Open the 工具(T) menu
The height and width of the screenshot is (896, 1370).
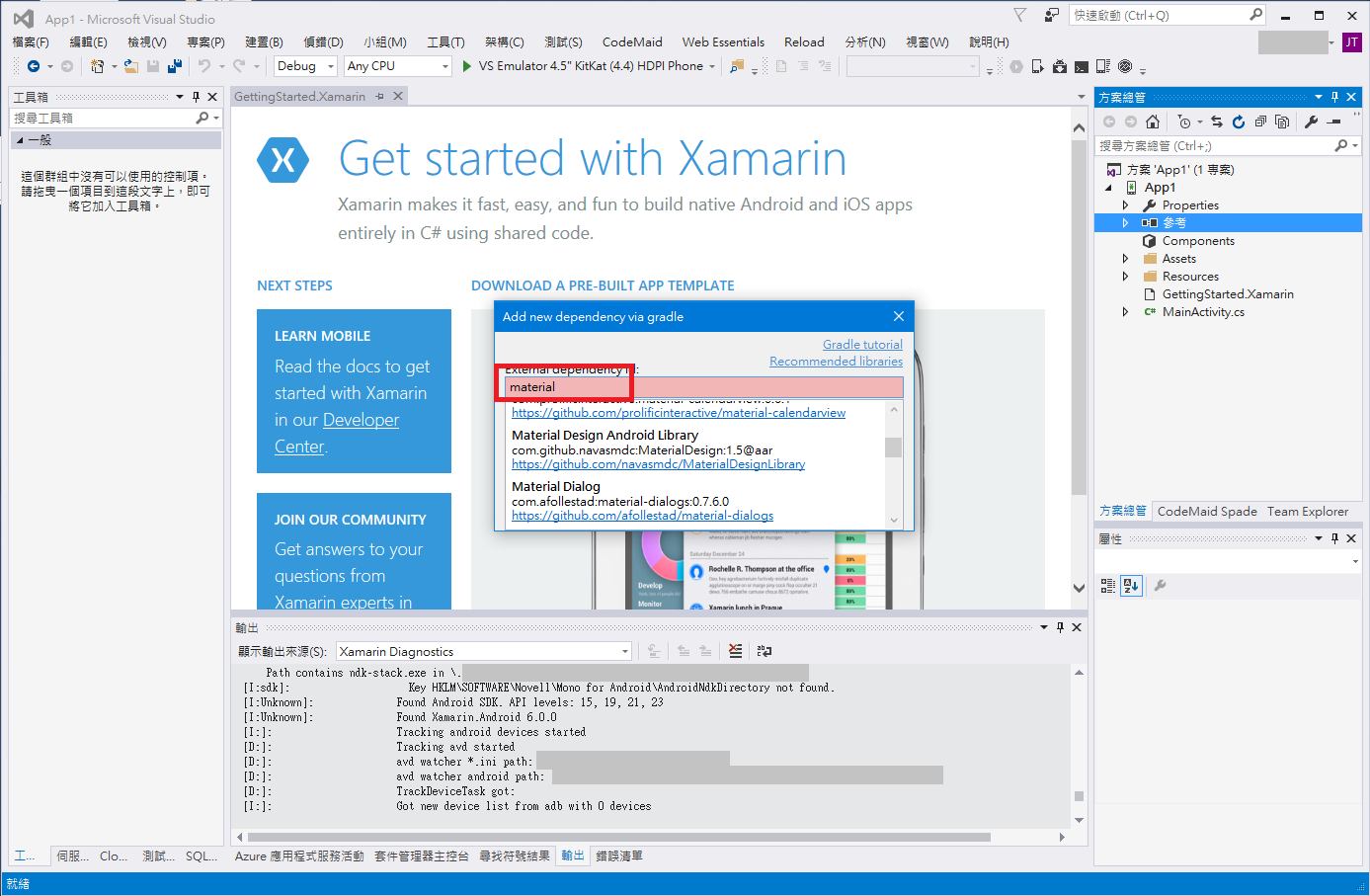tap(445, 41)
